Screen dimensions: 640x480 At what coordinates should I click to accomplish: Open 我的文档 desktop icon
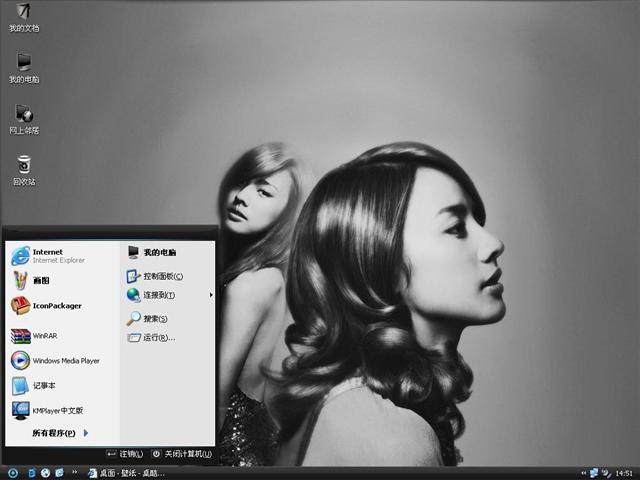coord(24,17)
